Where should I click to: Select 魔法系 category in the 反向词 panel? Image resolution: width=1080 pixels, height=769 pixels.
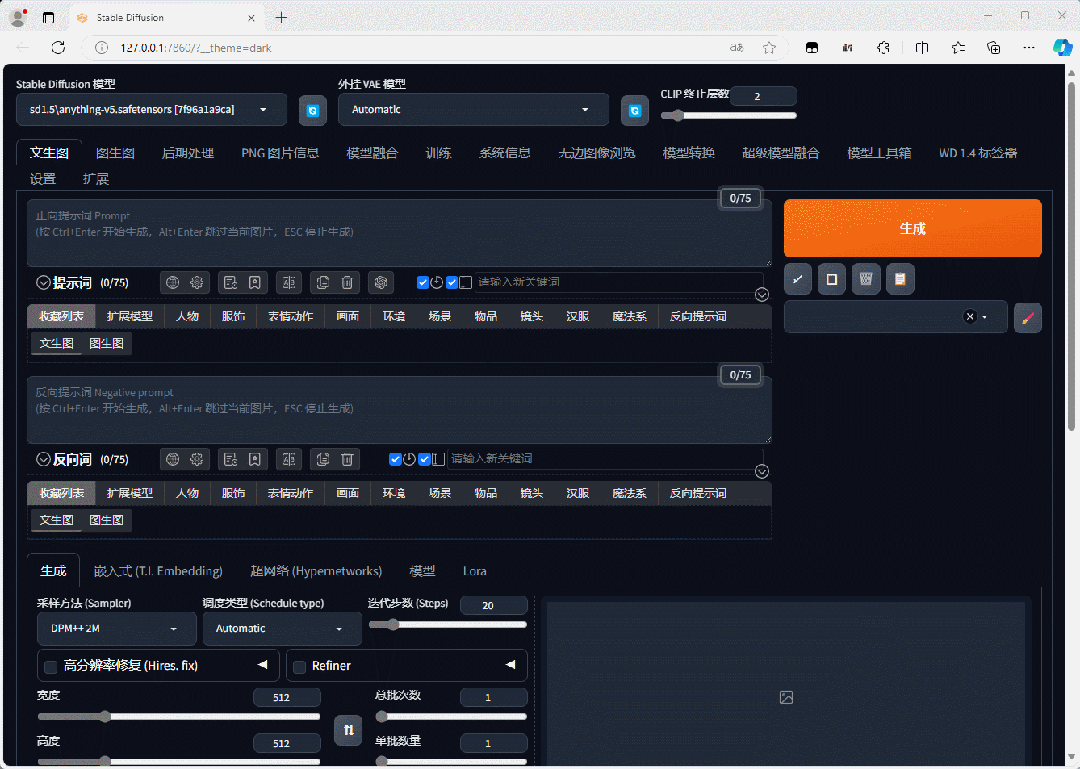[x=630, y=493]
